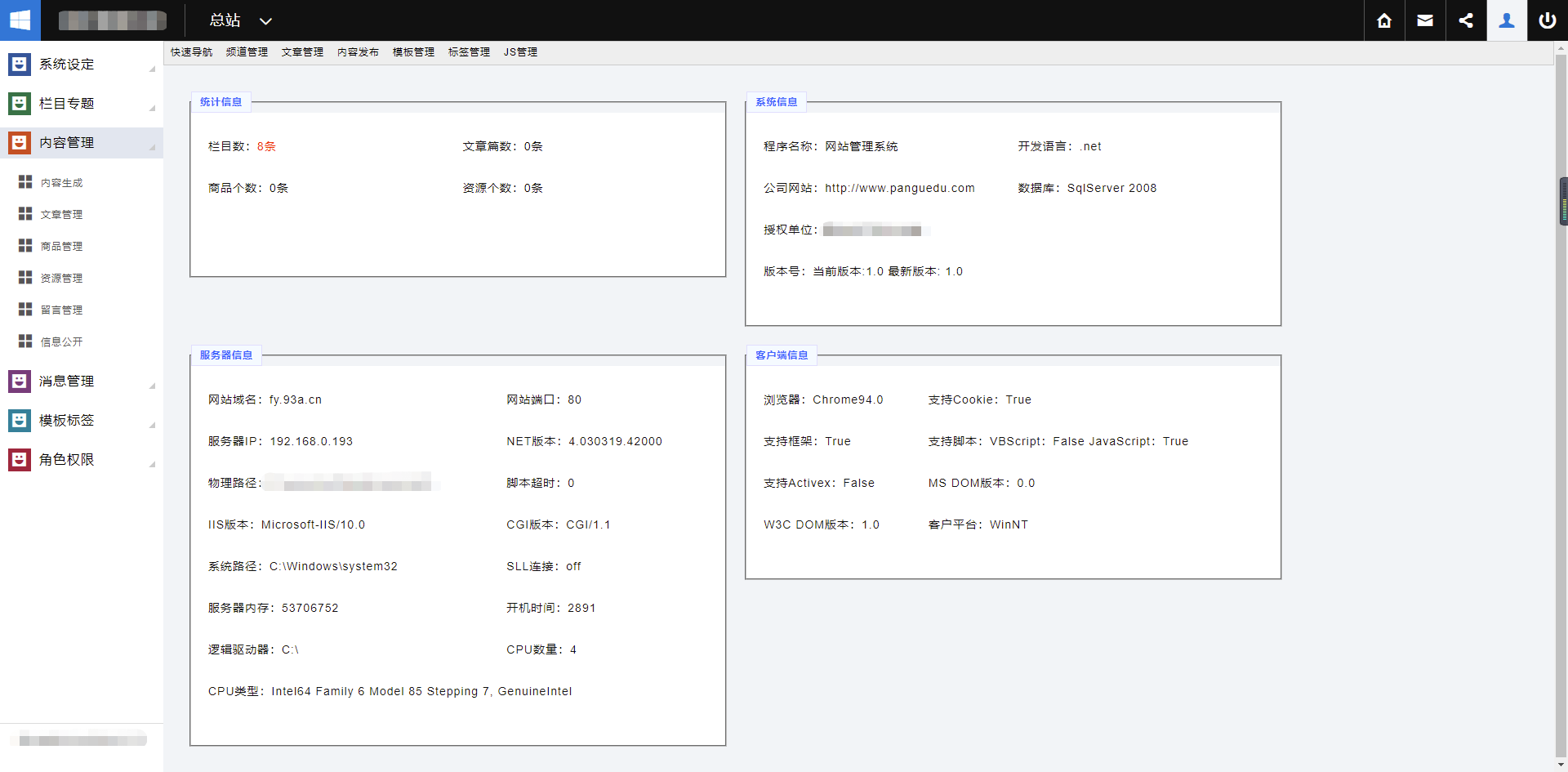Expand the 栏目专题 menu section

coord(82,104)
